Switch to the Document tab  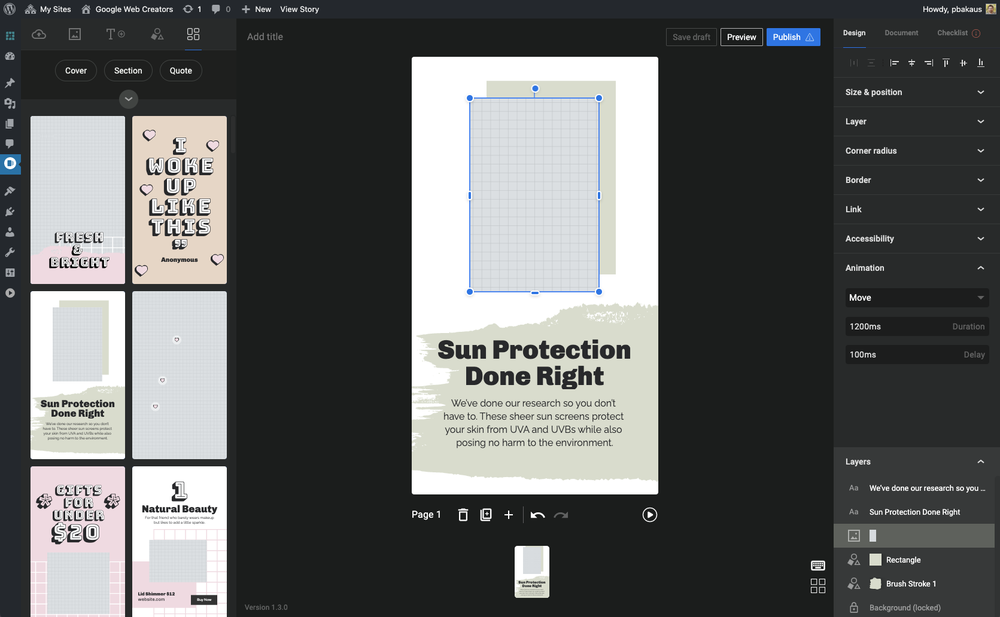tap(901, 33)
